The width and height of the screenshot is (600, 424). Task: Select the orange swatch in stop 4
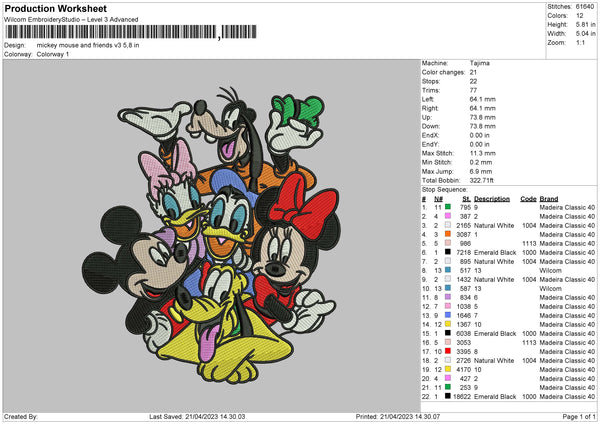pos(447,234)
